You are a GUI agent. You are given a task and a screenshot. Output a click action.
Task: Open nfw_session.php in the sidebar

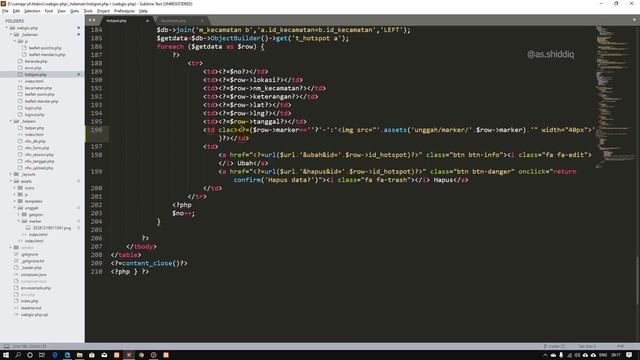coord(39,155)
